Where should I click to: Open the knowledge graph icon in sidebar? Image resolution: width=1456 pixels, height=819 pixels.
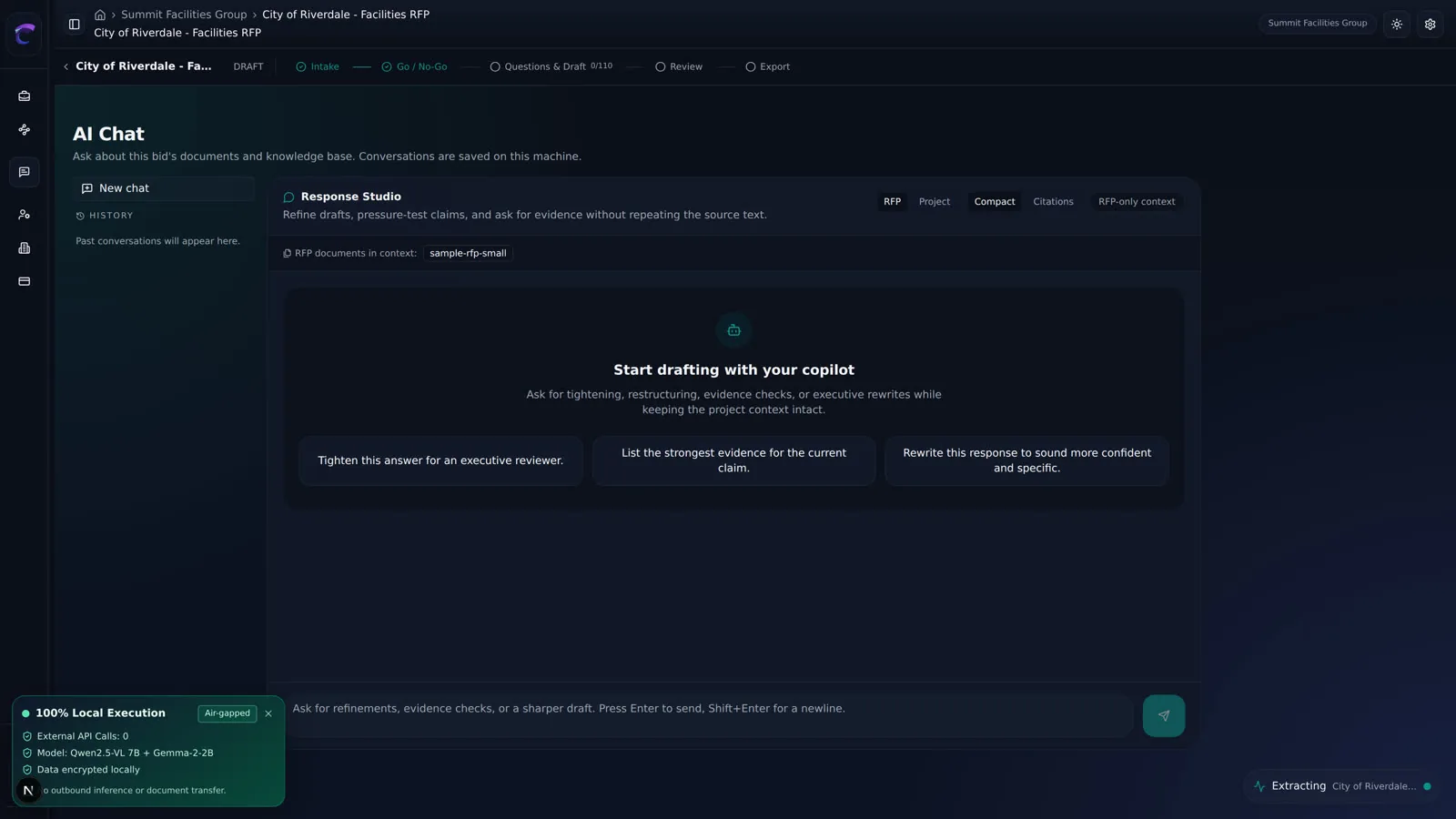[25, 130]
